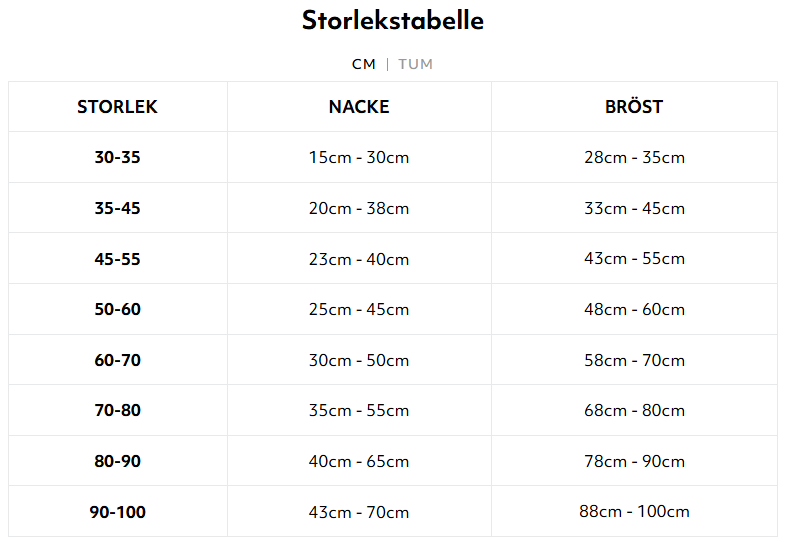Click neck value 43cm - 70cm

tap(359, 512)
